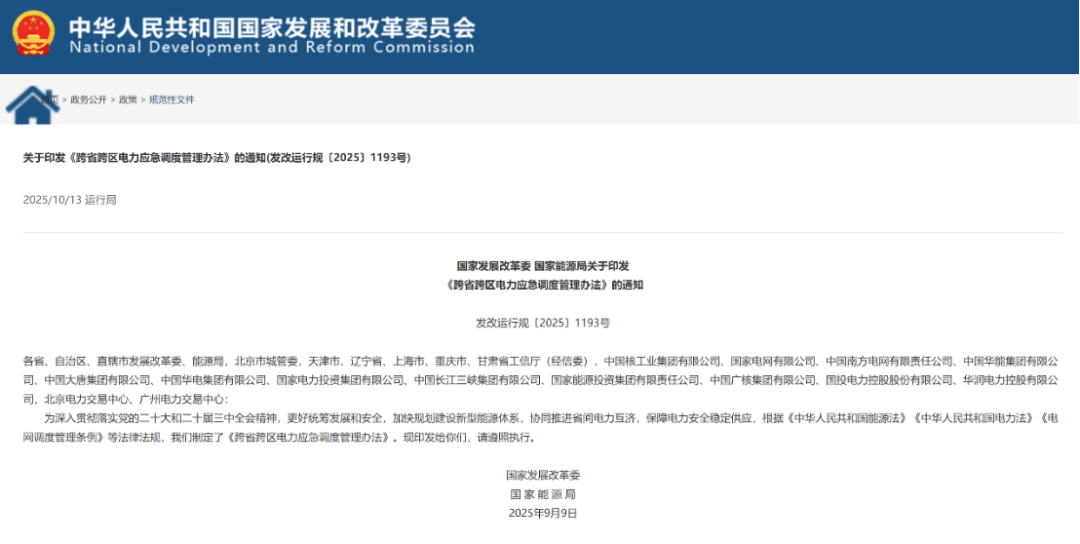This screenshot has width=1080, height=544.
Task: Click National Development and Reform Commission English title
Action: [272, 48]
